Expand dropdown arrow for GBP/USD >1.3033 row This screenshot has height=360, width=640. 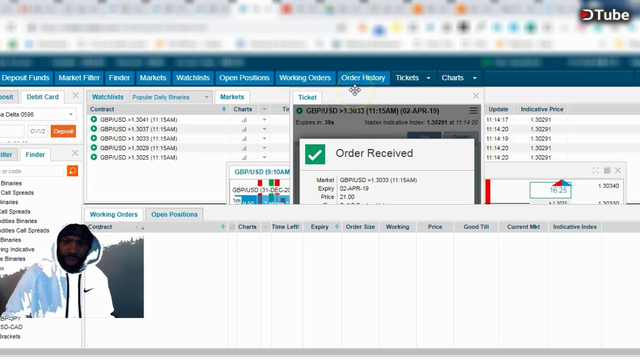[x=264, y=138]
